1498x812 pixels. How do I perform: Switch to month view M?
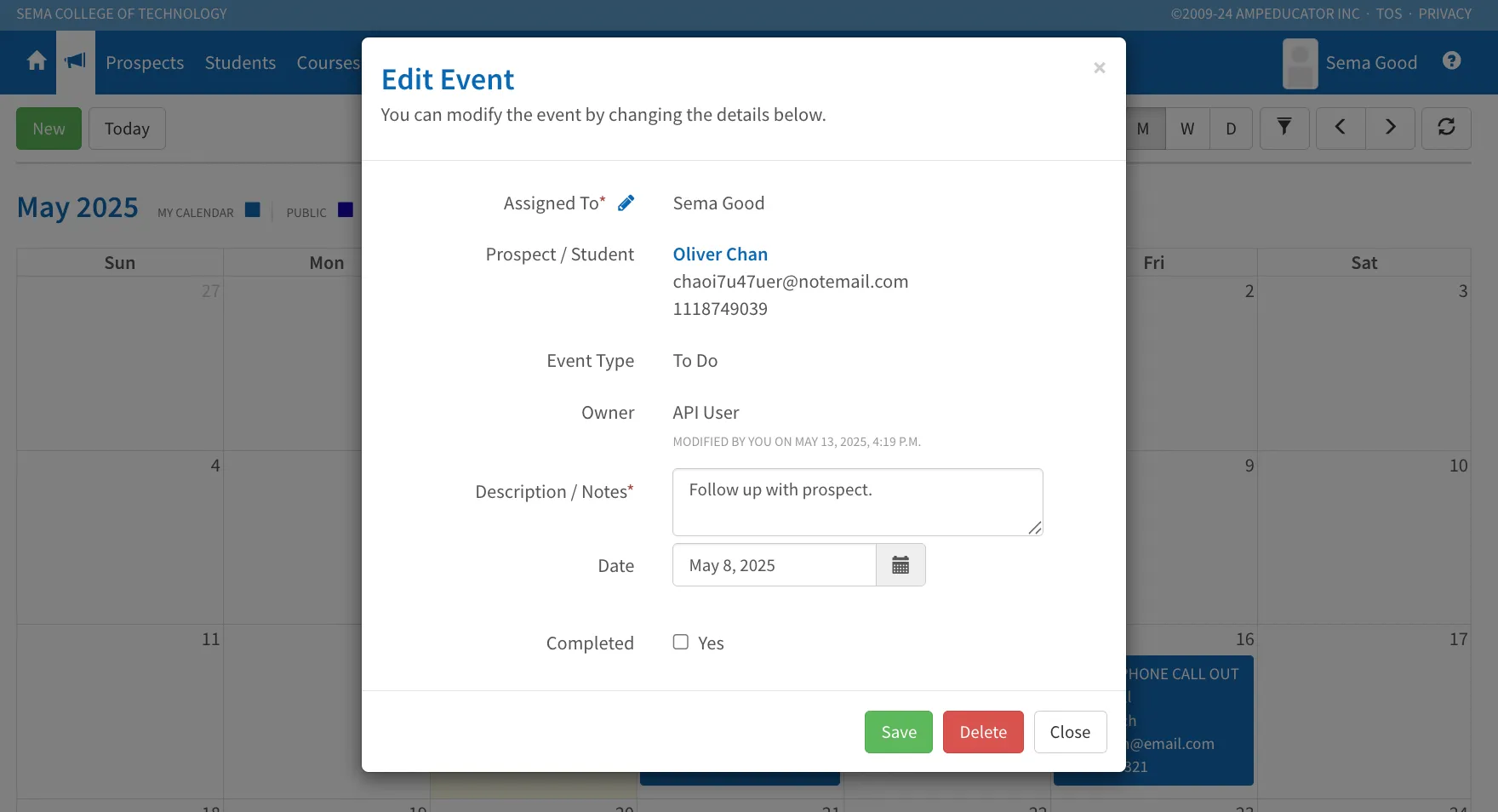pos(1144,129)
